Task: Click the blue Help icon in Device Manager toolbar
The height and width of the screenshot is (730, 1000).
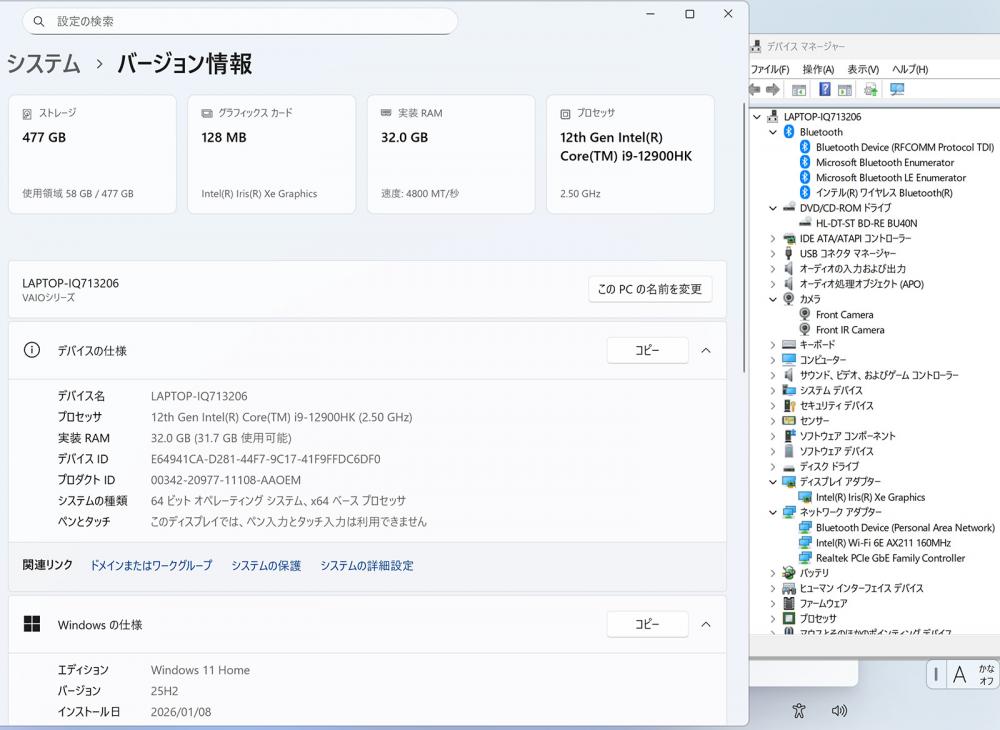Action: tap(825, 90)
